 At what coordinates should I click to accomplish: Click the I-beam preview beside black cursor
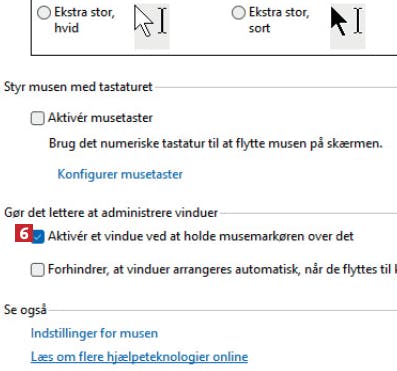[358, 21]
